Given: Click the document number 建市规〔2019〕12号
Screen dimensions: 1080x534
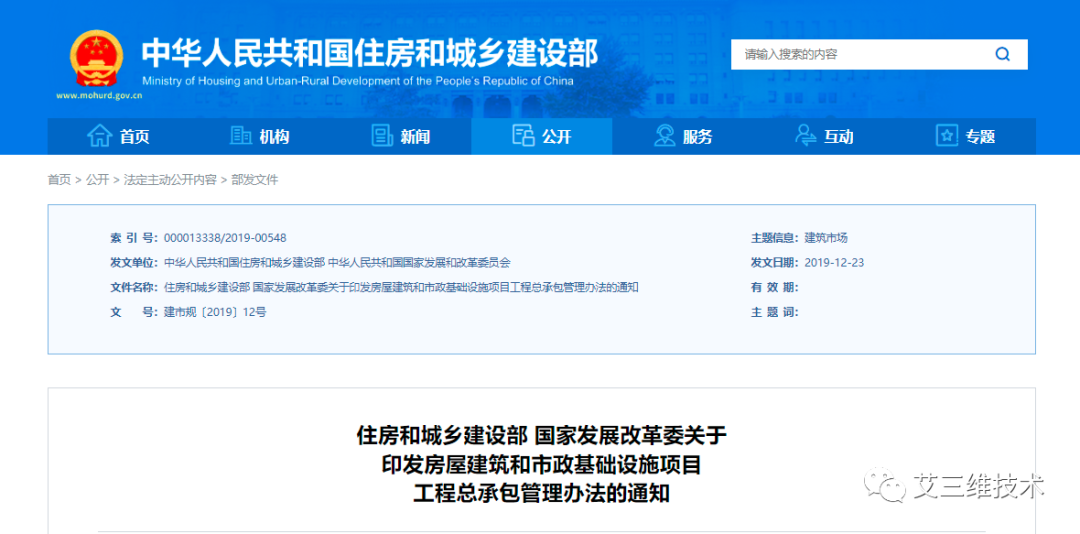Looking at the screenshot, I should tap(215, 312).
